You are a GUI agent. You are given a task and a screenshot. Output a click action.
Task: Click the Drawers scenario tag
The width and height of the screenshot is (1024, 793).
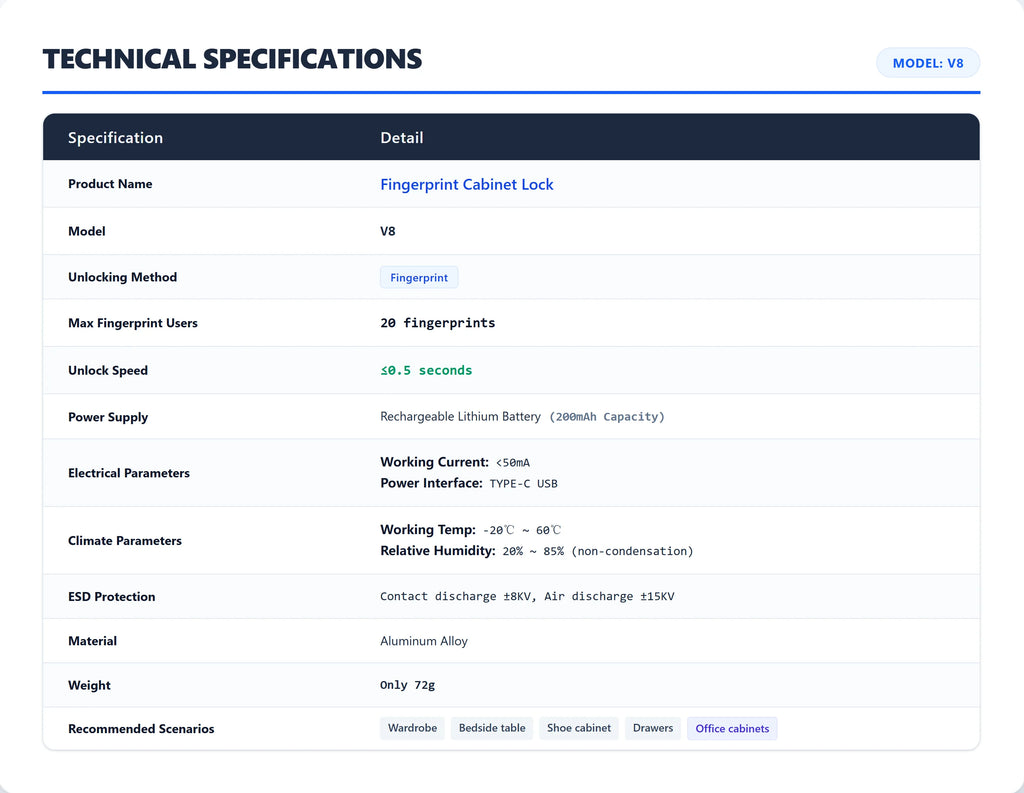(x=652, y=728)
